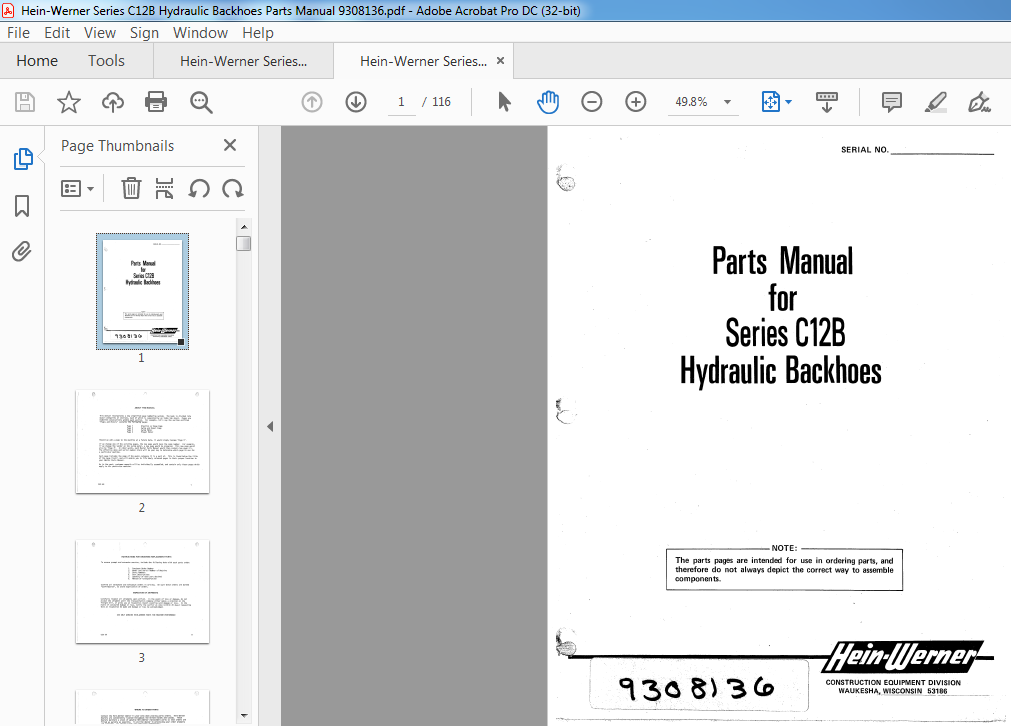Click the total page count 116

tap(441, 102)
